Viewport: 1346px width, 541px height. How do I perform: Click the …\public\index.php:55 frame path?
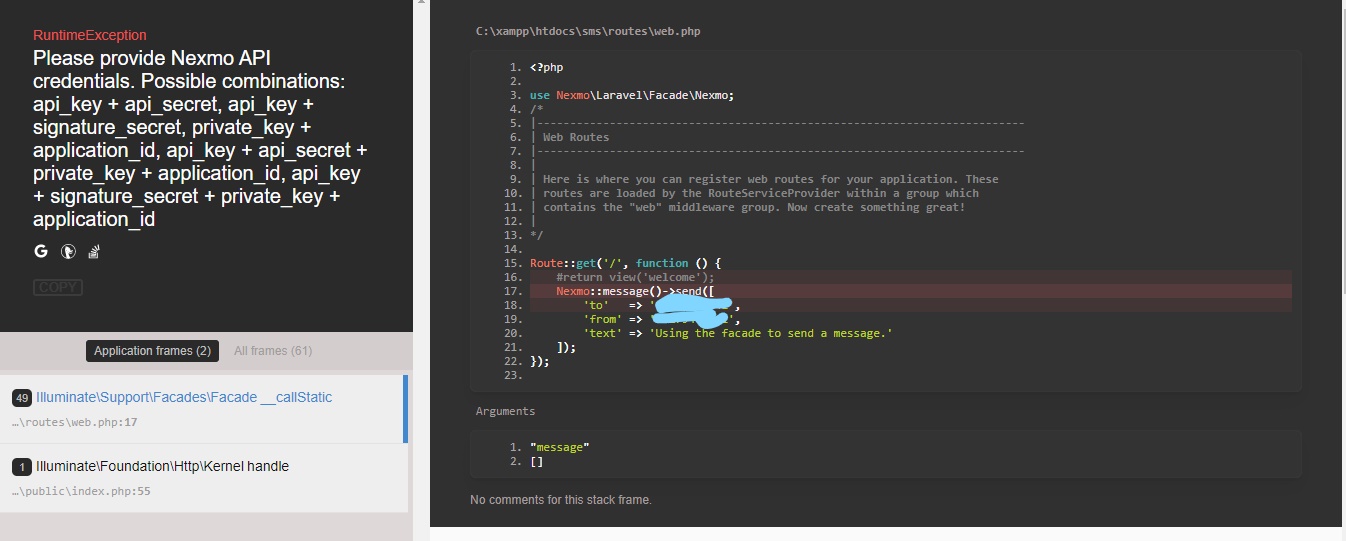pos(81,491)
